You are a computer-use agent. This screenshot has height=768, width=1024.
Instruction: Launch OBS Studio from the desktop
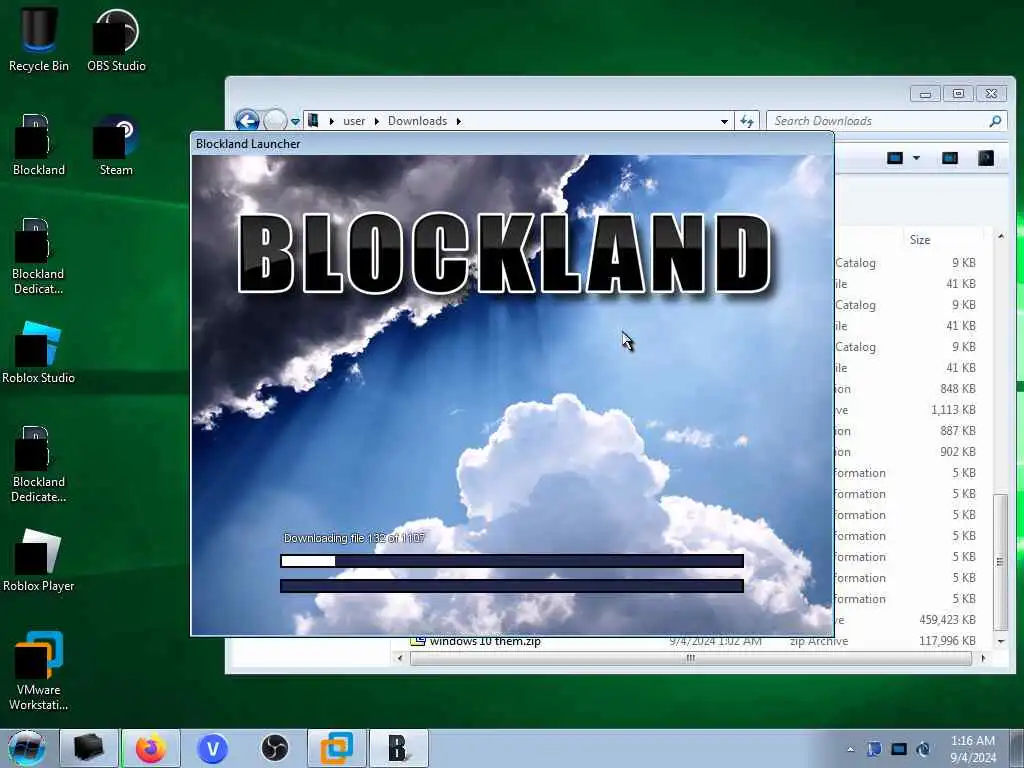pyautogui.click(x=116, y=39)
